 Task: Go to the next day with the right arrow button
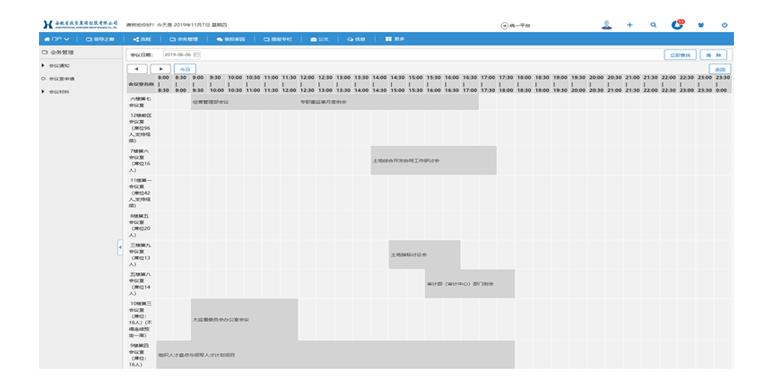161,69
